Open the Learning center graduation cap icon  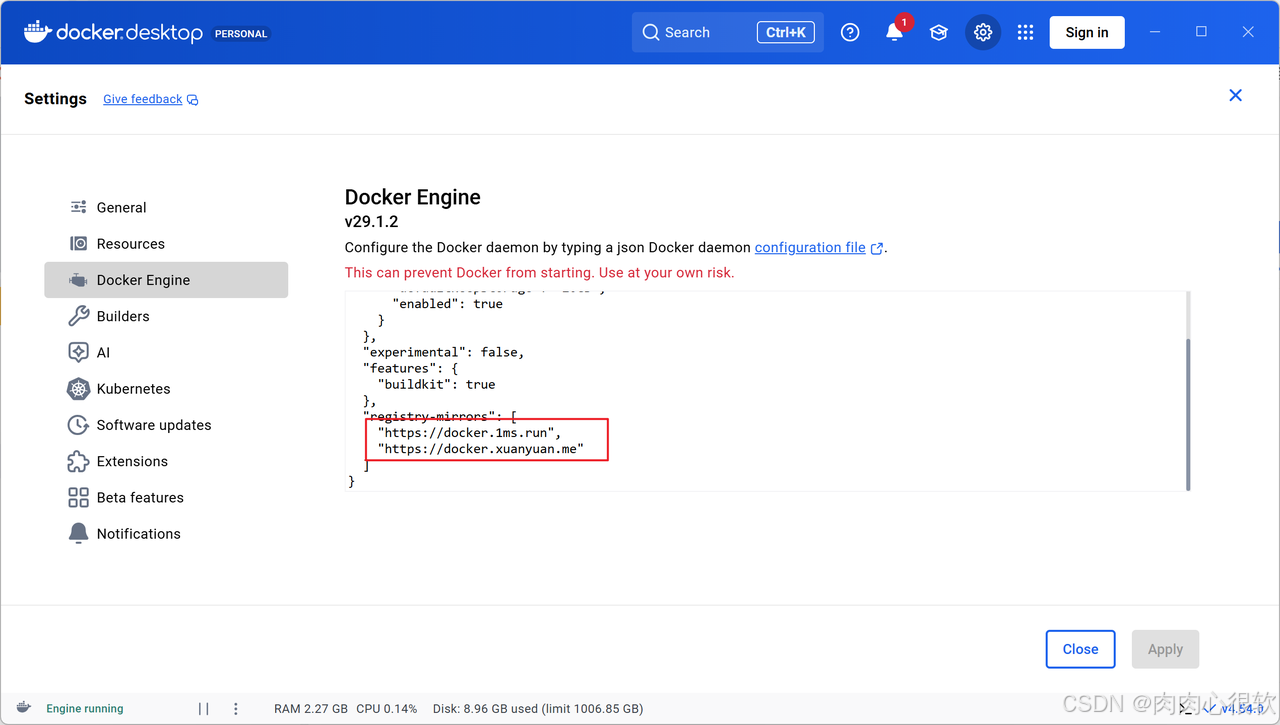(938, 32)
